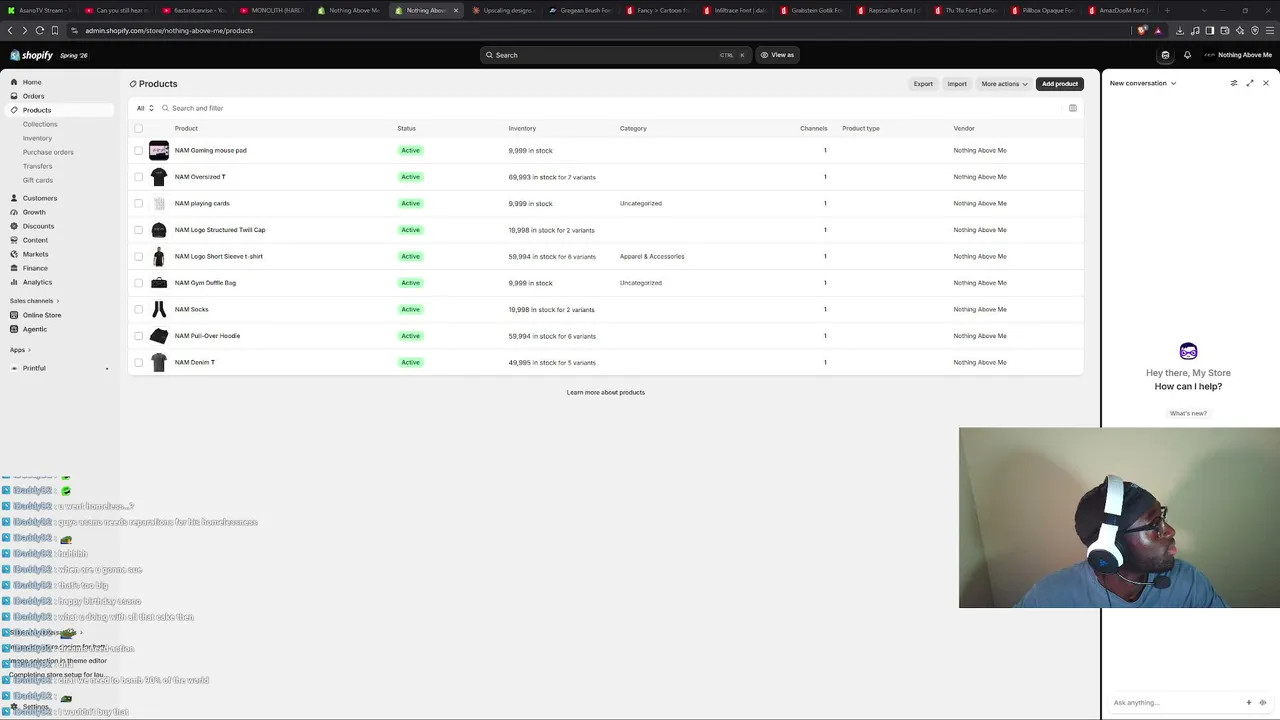Follow the Learn more about products link
The width and height of the screenshot is (1280, 720).
(606, 392)
